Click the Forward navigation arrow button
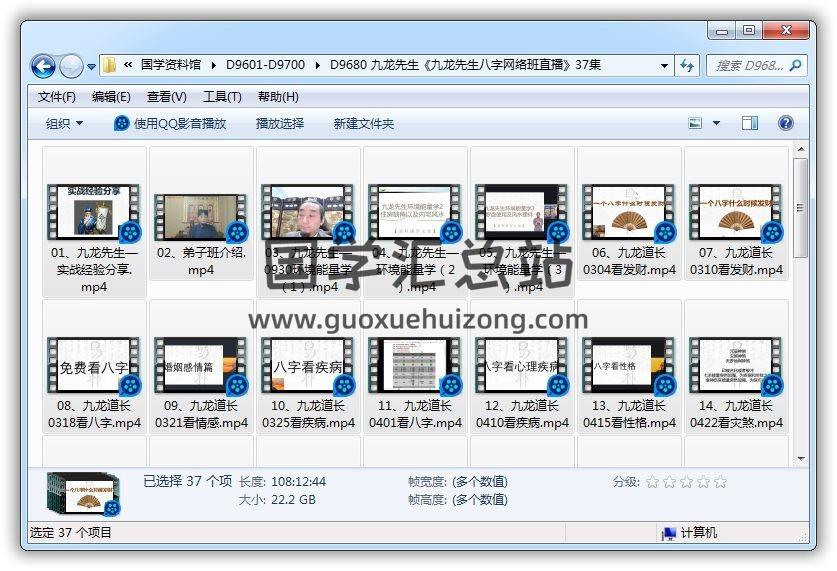This screenshot has height=571, width=837. (x=71, y=67)
